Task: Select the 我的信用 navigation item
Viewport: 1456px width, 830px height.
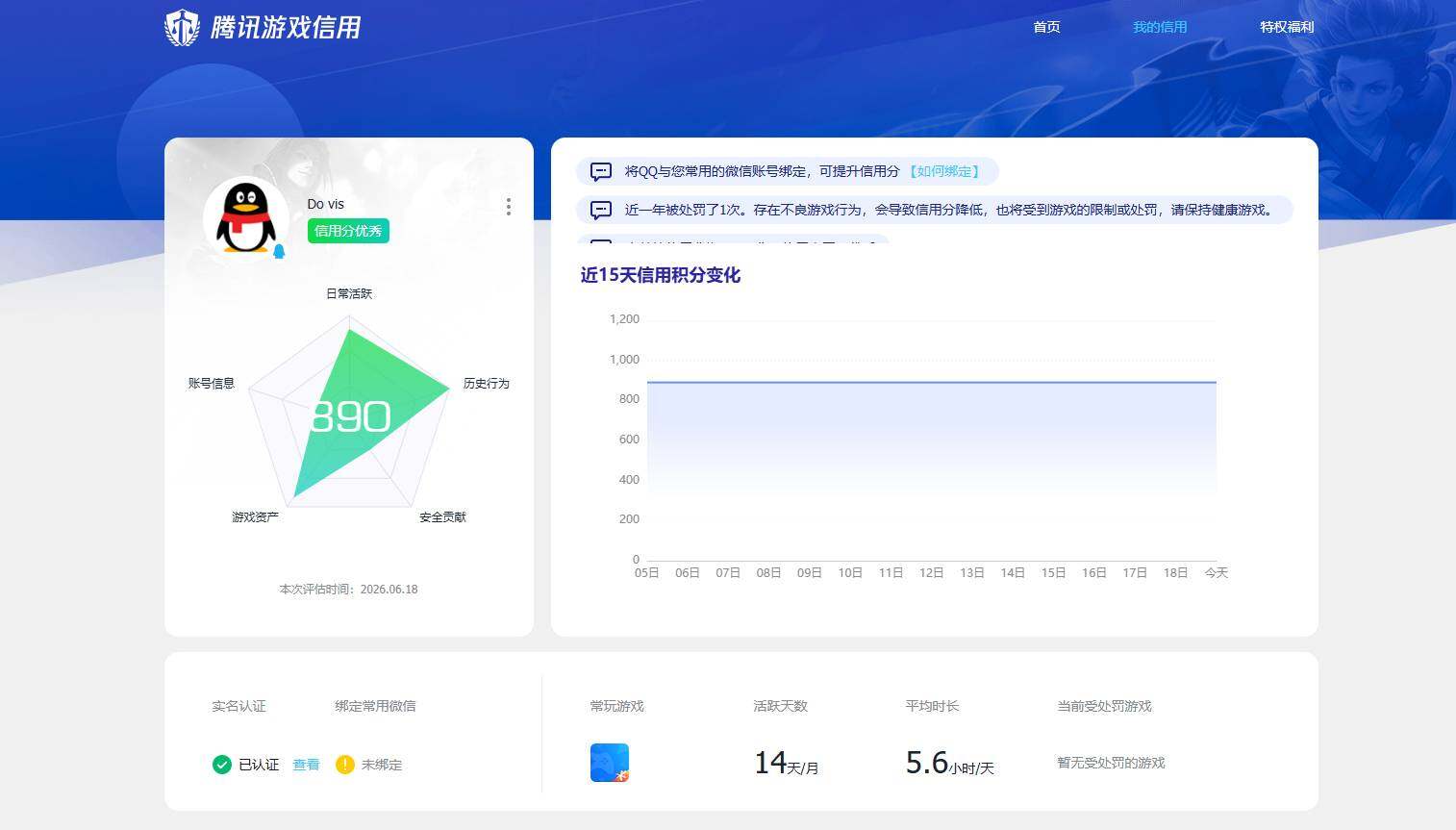Action: [1159, 27]
